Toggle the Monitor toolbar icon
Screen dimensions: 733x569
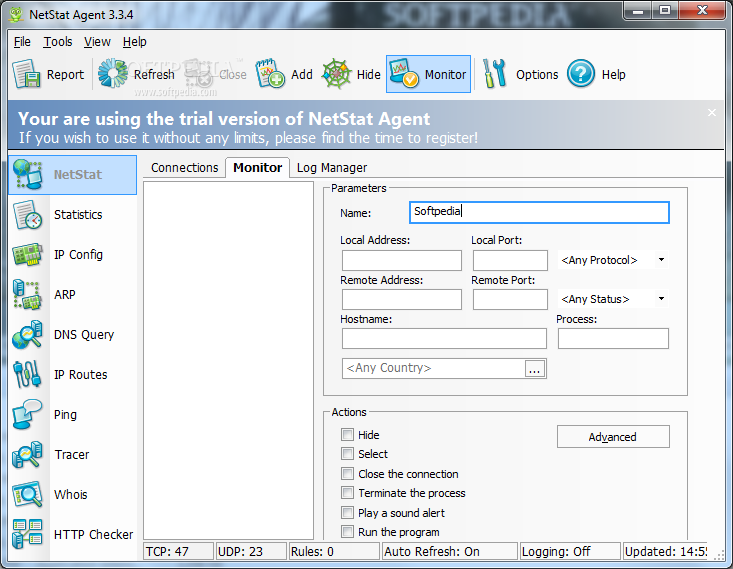click(403, 73)
